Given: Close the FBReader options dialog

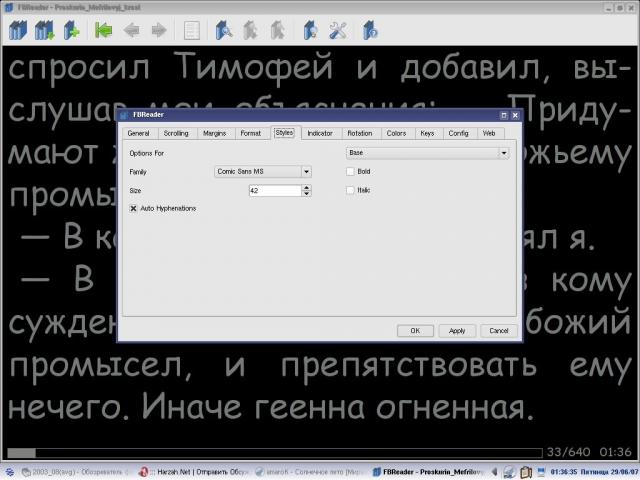Looking at the screenshot, I should coord(515,116).
